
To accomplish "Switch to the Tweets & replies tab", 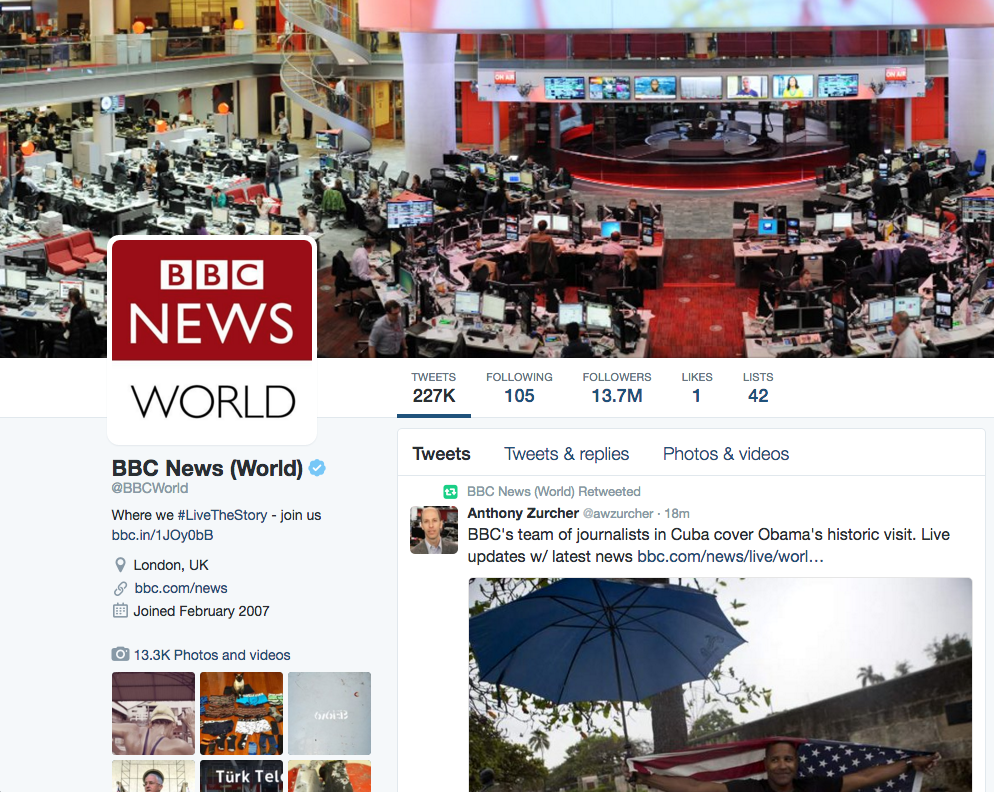I will tap(566, 454).
